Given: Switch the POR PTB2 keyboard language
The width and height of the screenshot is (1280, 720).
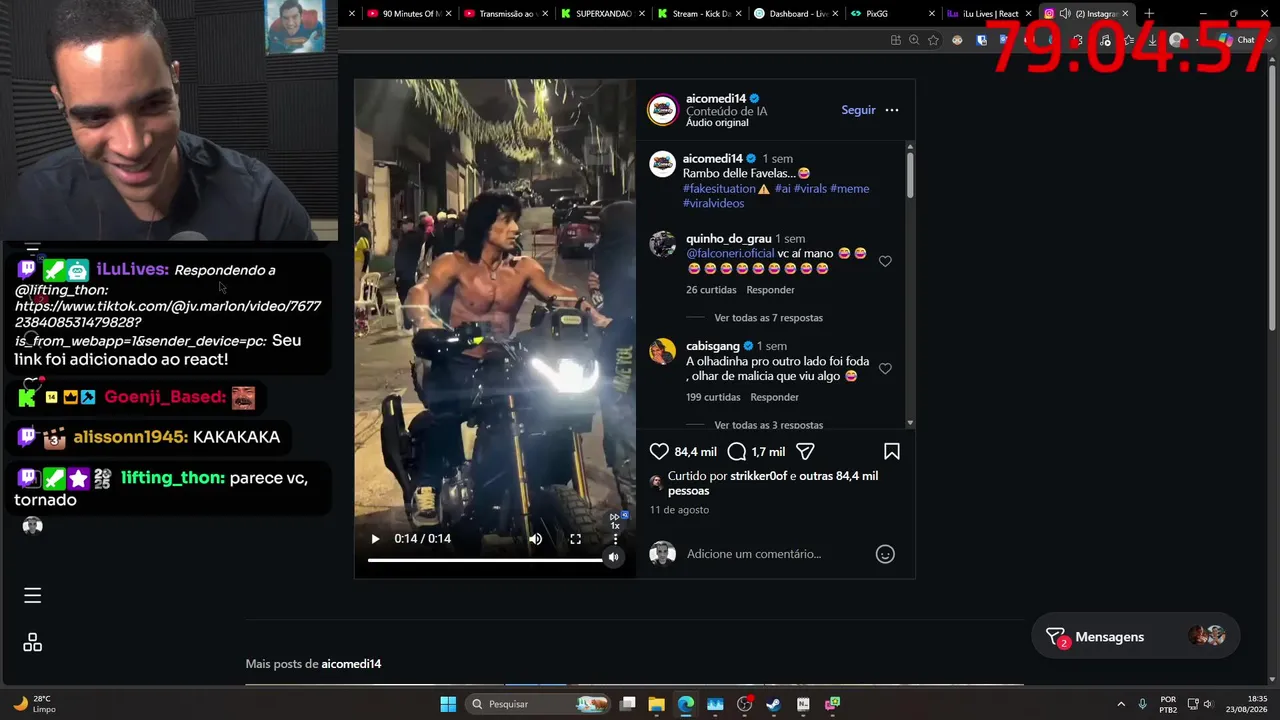Looking at the screenshot, I should pyautogui.click(x=1168, y=704).
